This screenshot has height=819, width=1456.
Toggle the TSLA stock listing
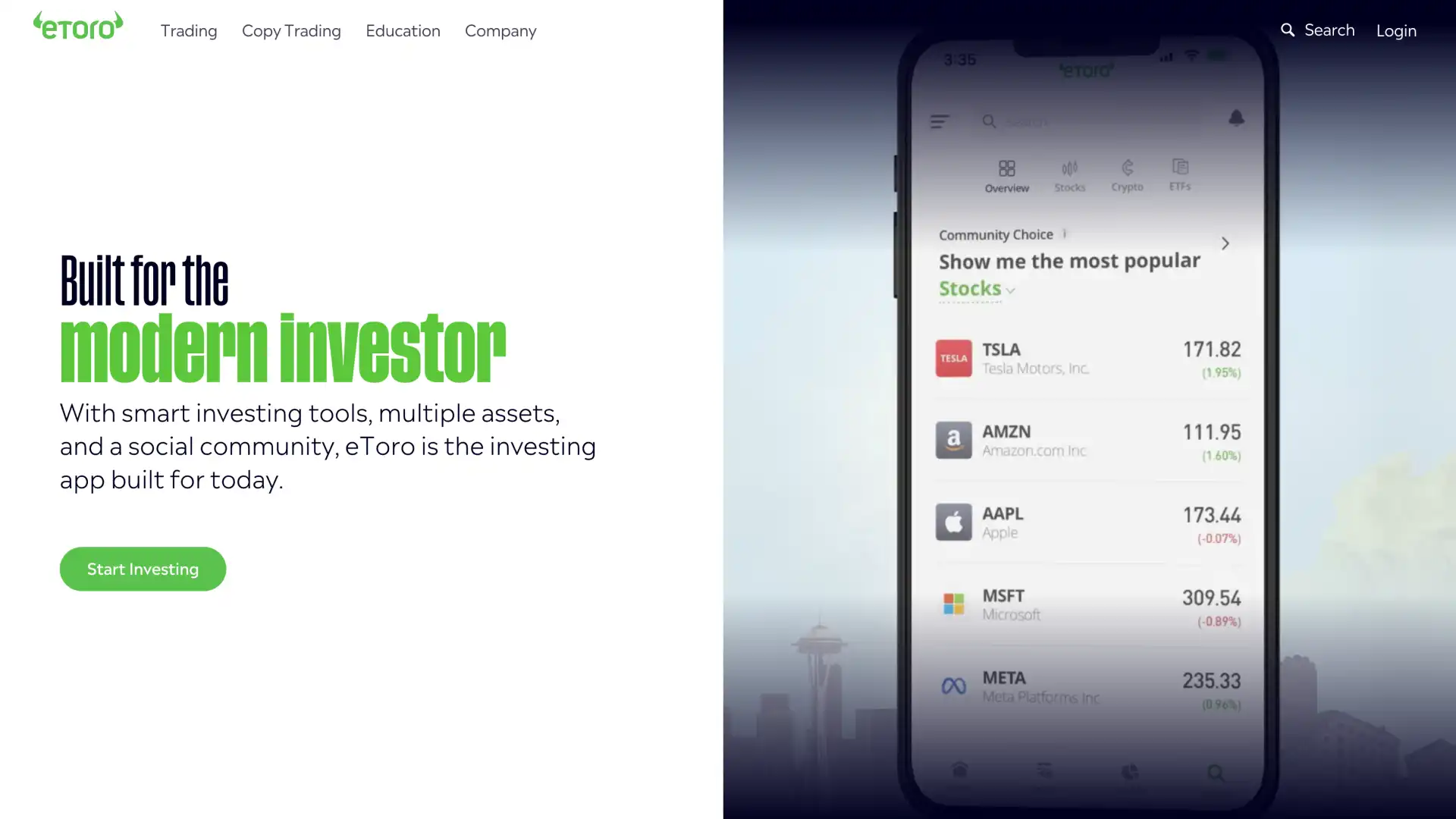1086,358
